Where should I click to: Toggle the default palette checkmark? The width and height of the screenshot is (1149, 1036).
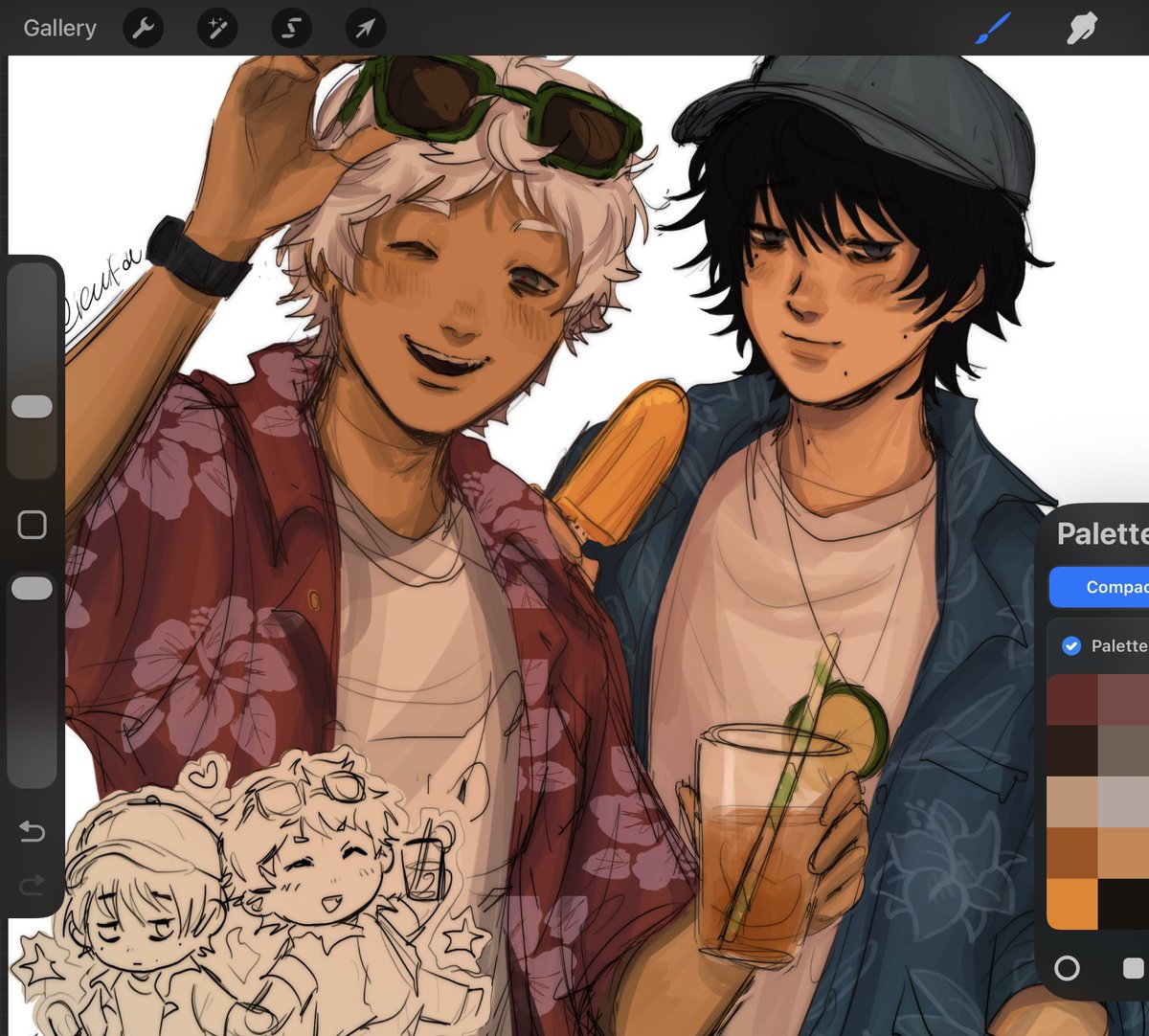pos(1072,646)
